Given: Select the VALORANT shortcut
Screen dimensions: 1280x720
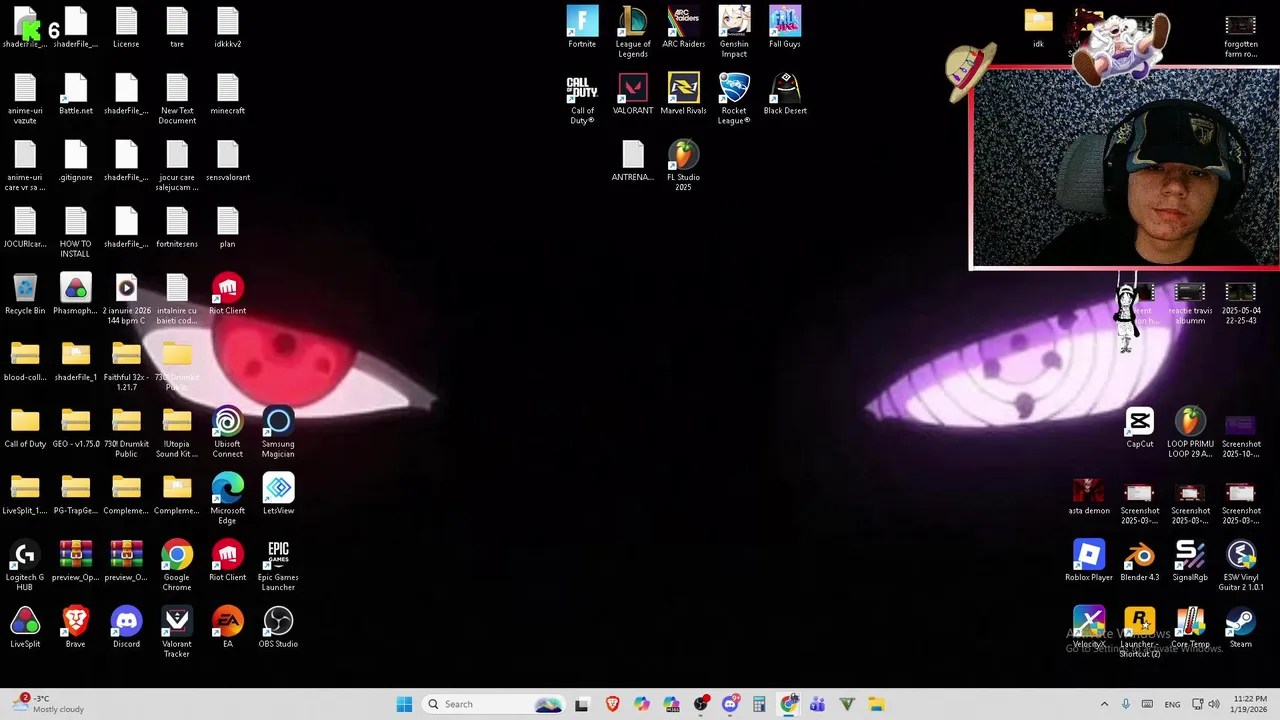Looking at the screenshot, I should coord(633,94).
